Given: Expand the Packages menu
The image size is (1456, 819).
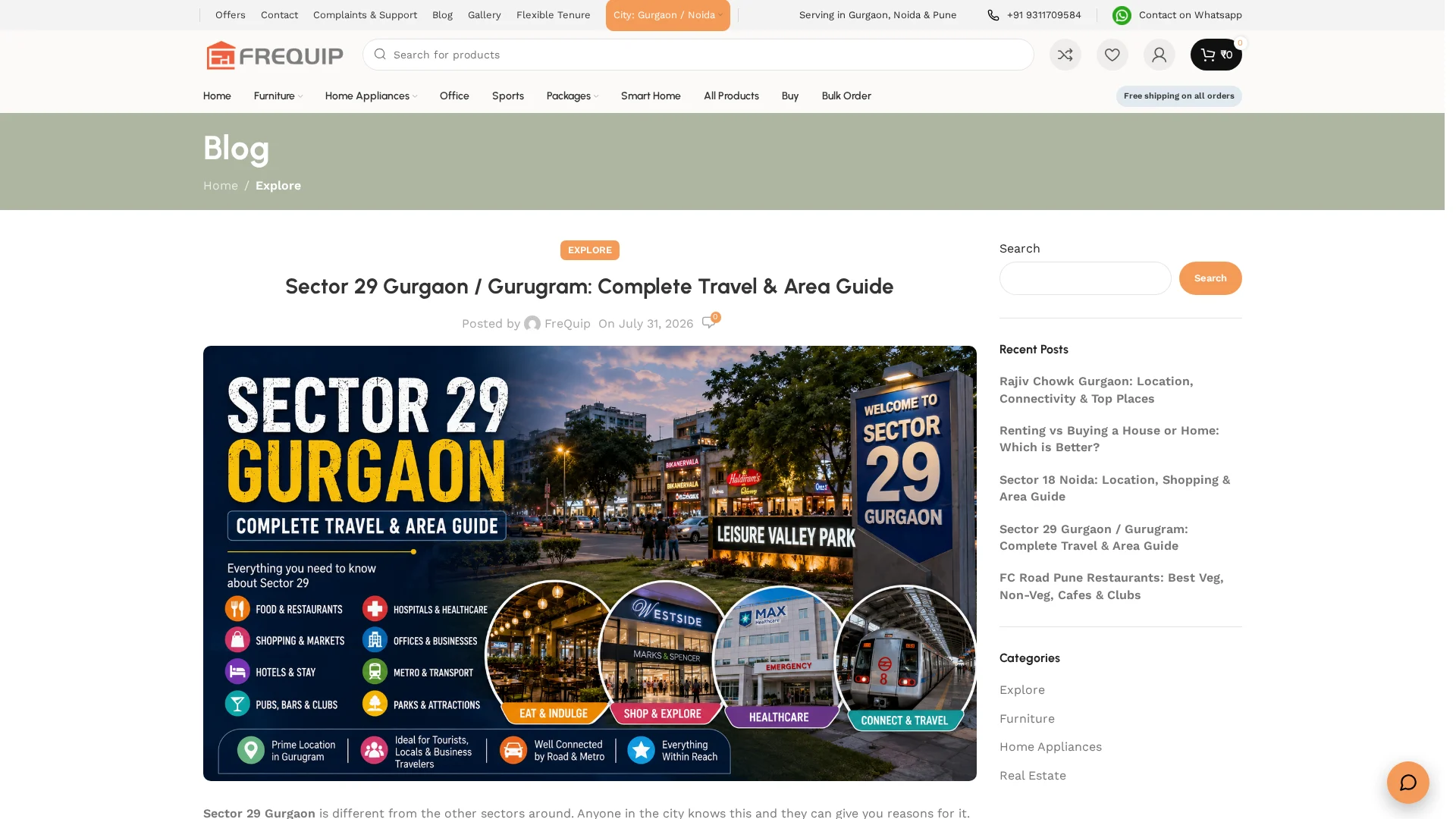Looking at the screenshot, I should [572, 96].
